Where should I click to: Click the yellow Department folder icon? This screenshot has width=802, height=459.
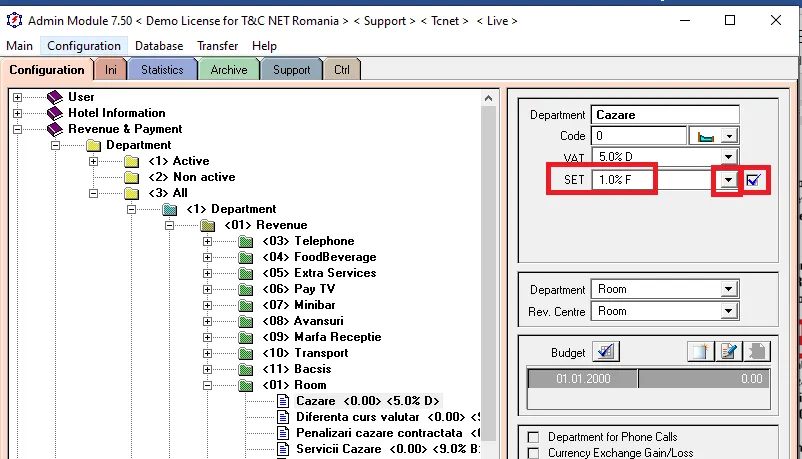[93, 145]
